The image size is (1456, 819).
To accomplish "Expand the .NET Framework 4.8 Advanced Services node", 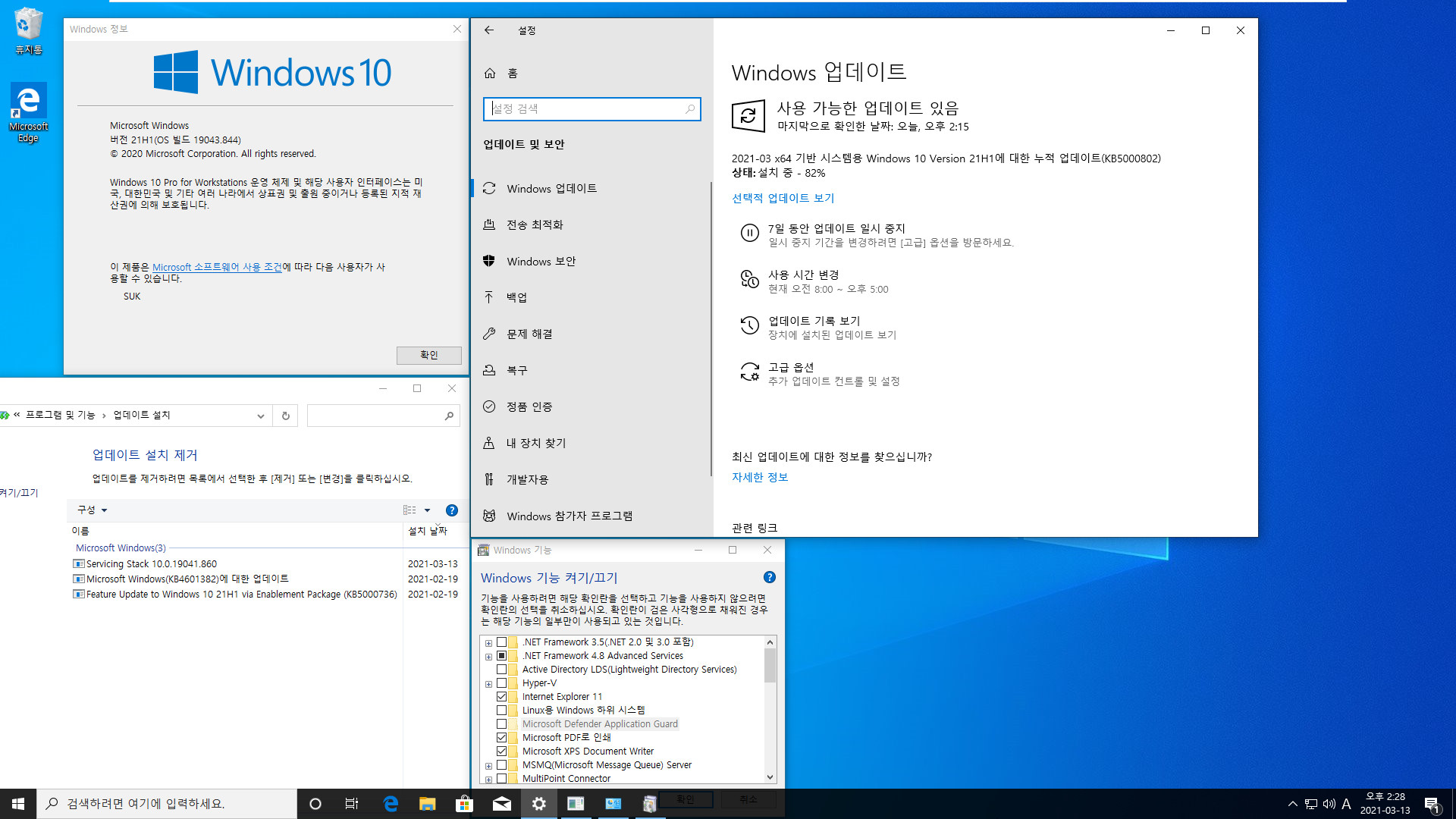I will (x=488, y=657).
